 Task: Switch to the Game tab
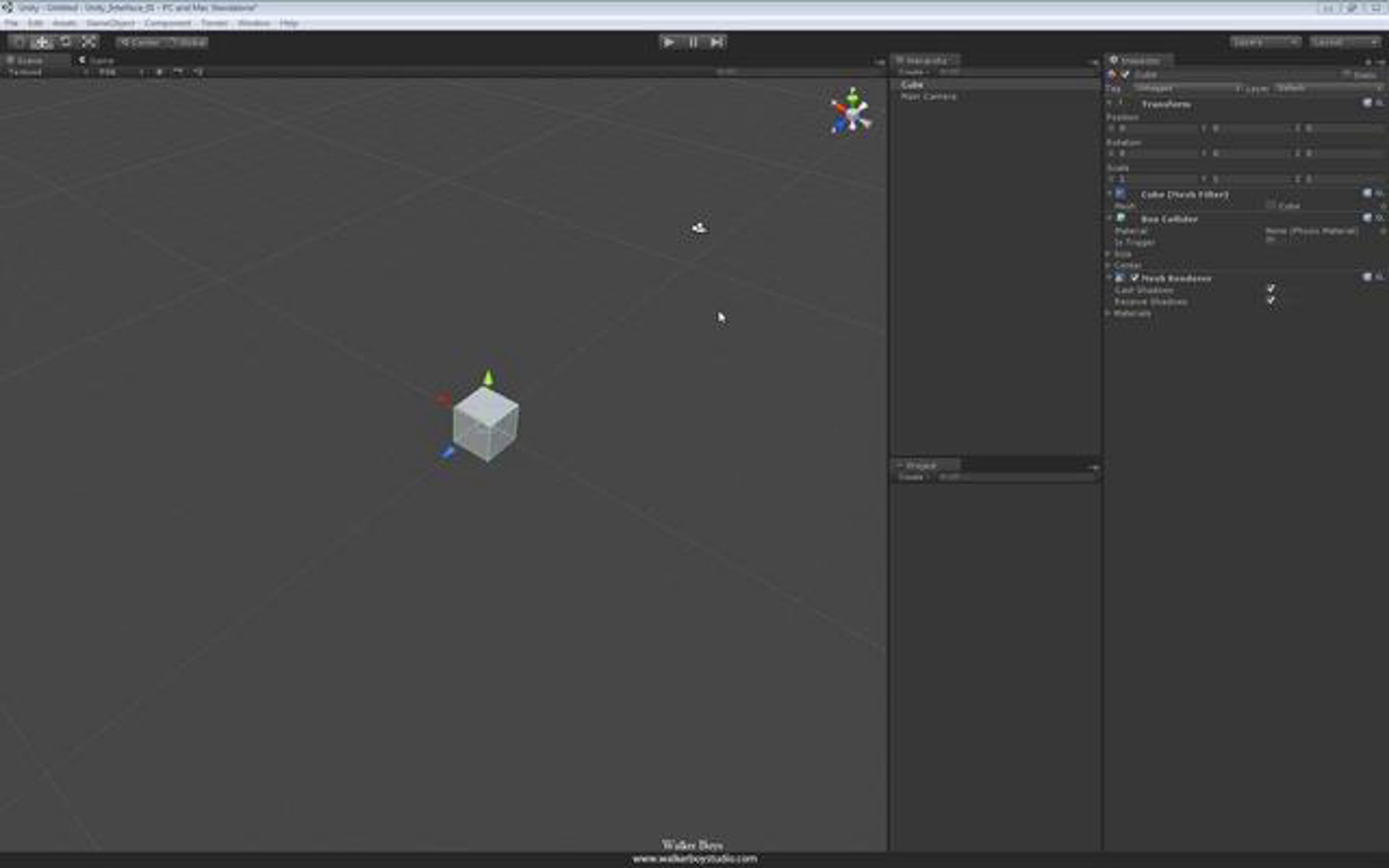point(96,60)
